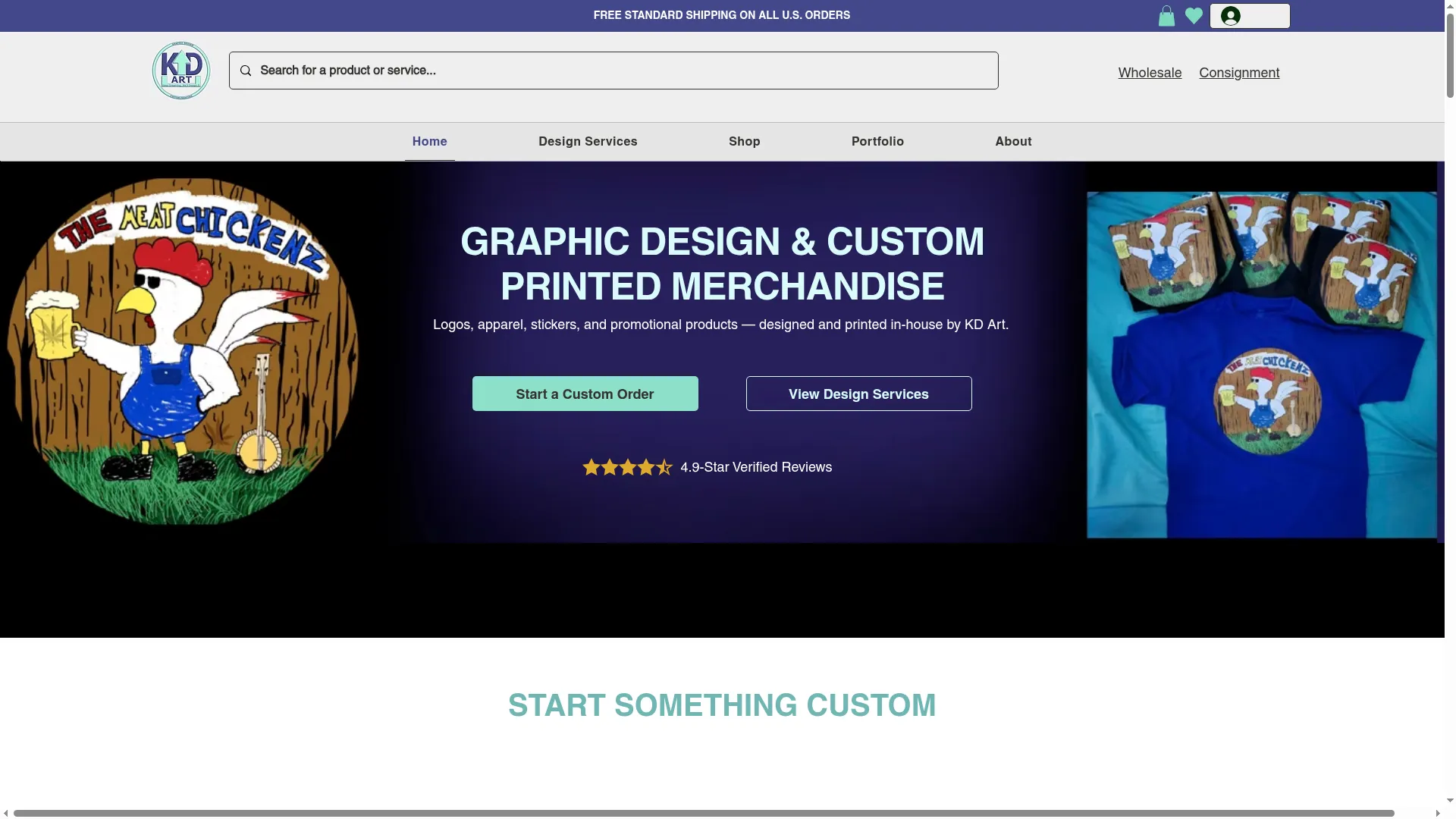This screenshot has height=819, width=1456.
Task: Click the account login avatar icon
Action: point(1230,16)
